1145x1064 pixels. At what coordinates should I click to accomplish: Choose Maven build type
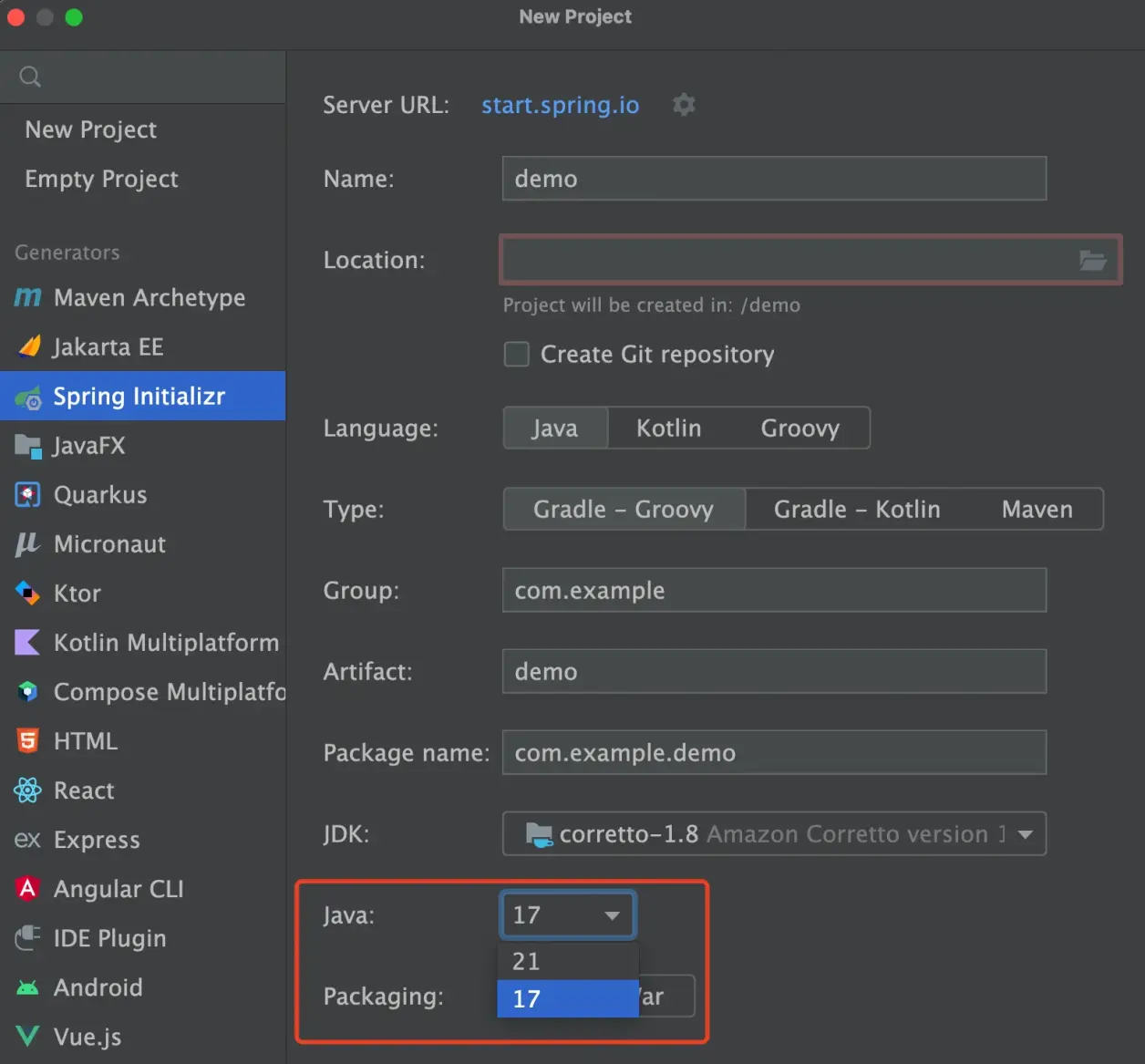(1037, 509)
